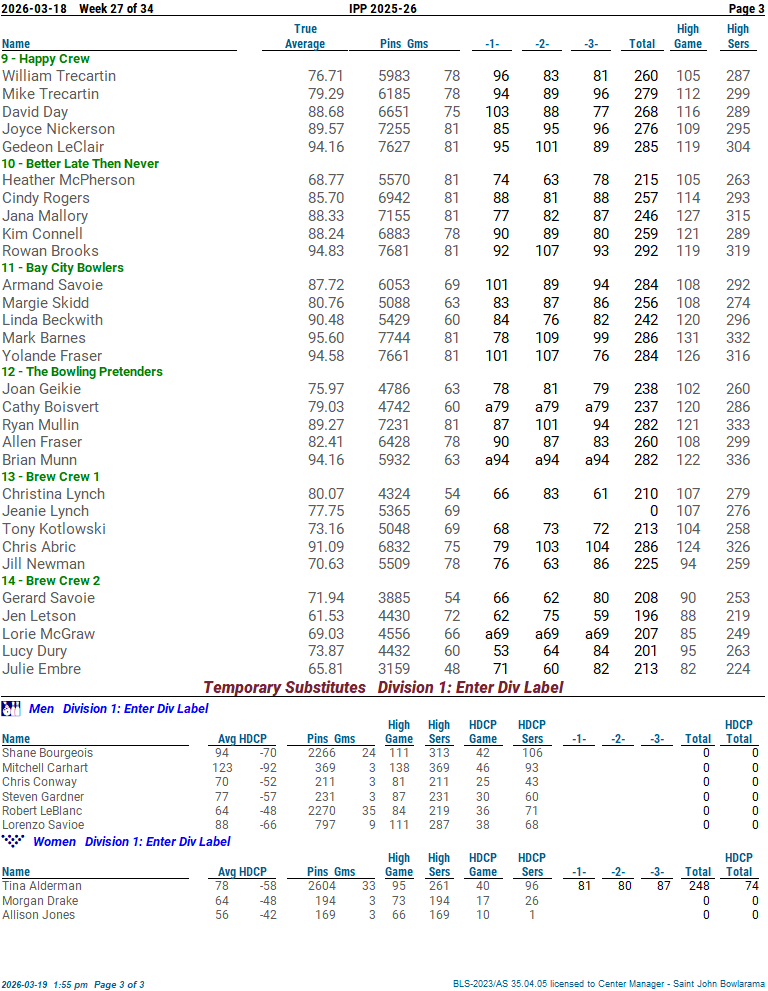Viewport: 768px width, 991px height.
Task: Open team 11 - Bay City Bowlers
Action: point(62,268)
